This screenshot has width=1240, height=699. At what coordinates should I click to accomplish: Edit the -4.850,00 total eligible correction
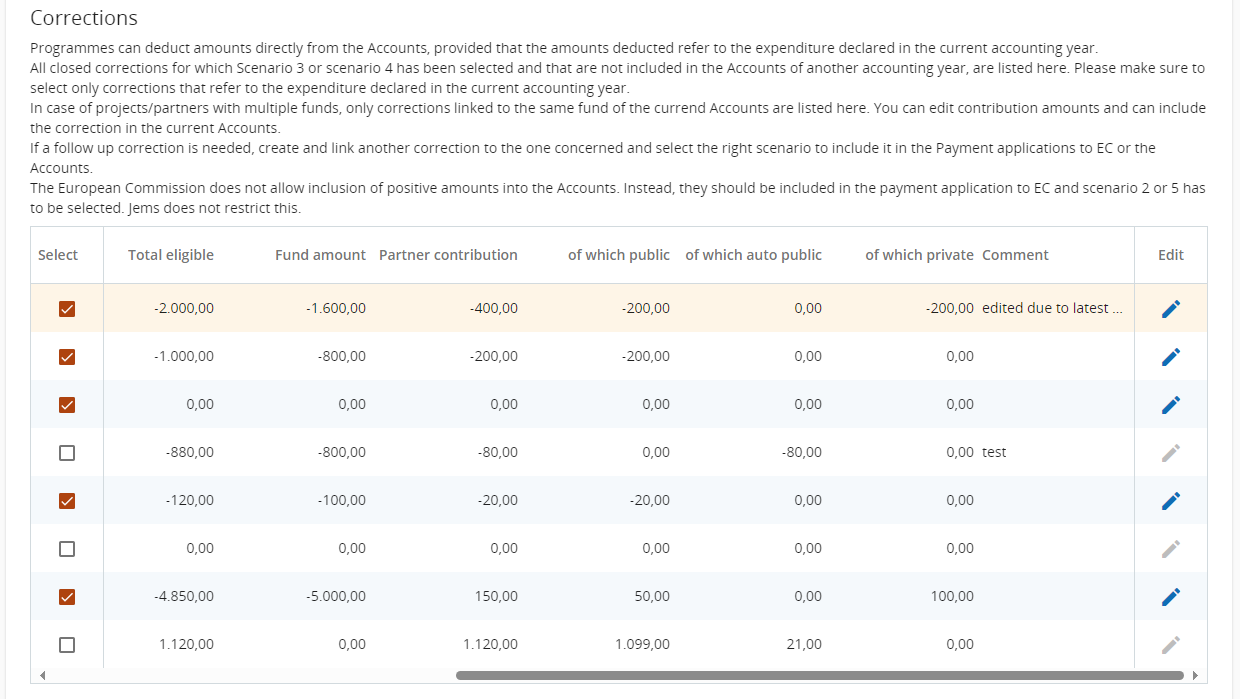(x=1171, y=597)
